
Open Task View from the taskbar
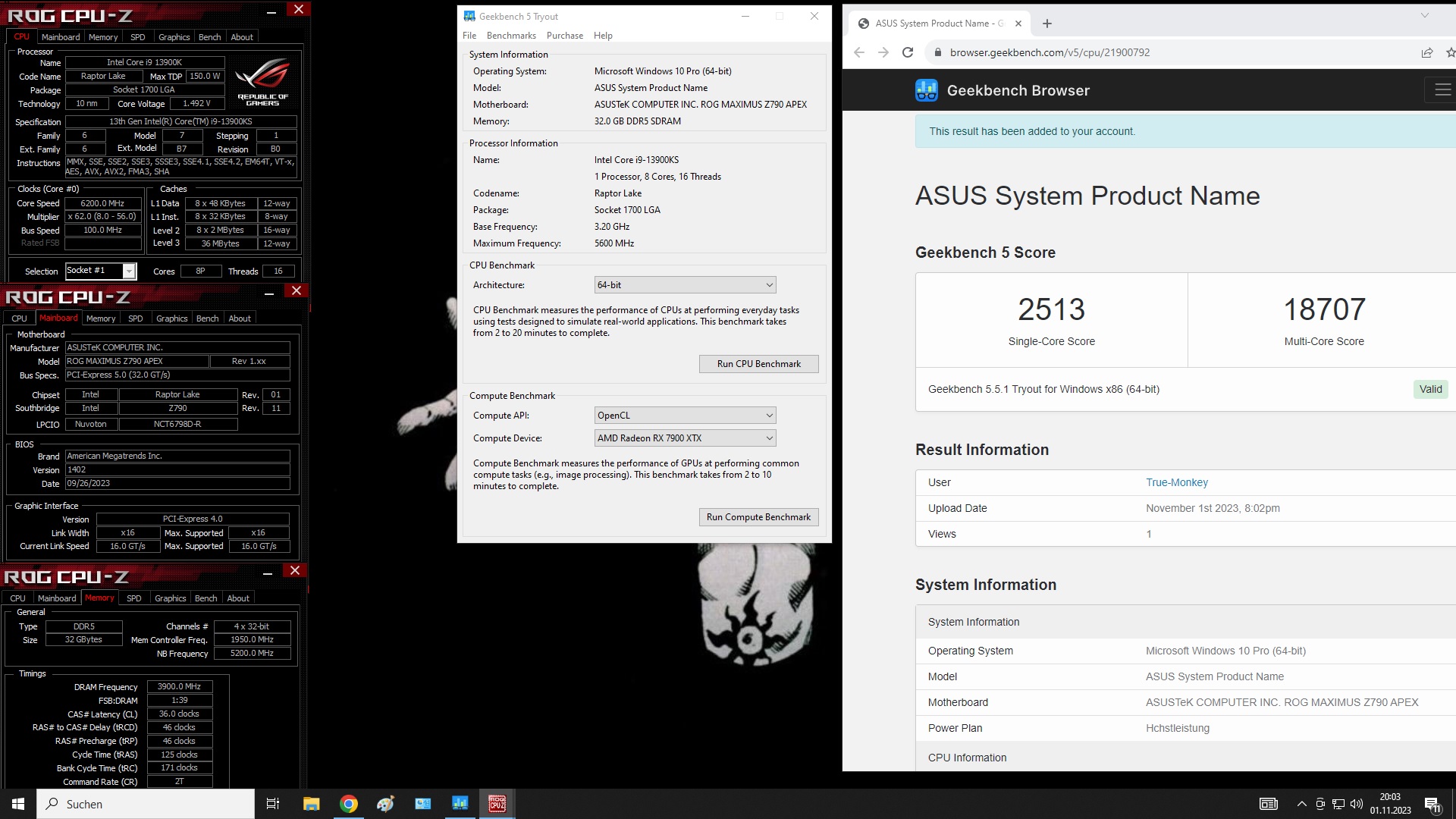point(273,804)
